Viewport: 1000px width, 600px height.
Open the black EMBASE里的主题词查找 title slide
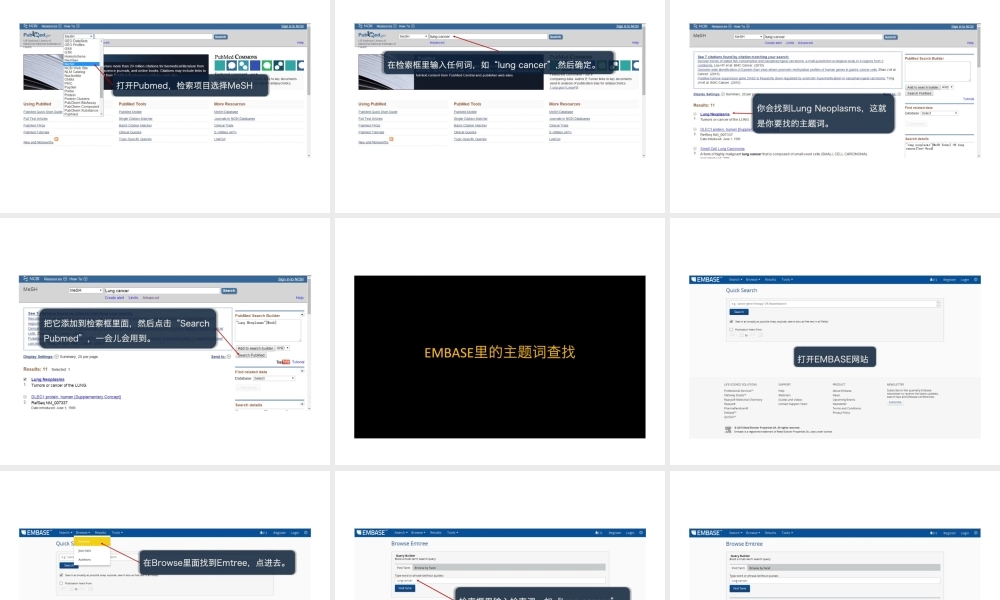(499, 353)
